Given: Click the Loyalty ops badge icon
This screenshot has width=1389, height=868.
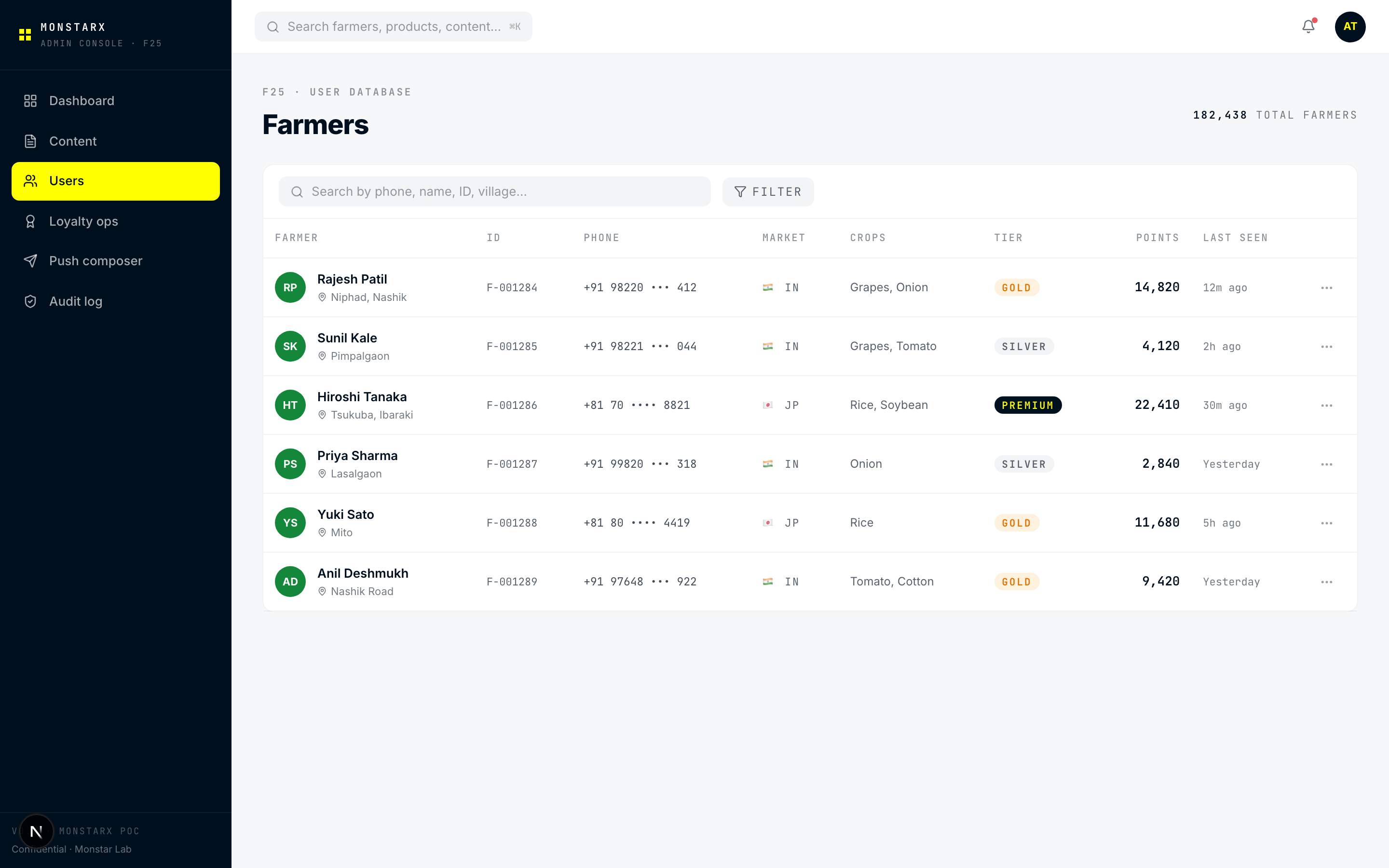Looking at the screenshot, I should pos(30,221).
